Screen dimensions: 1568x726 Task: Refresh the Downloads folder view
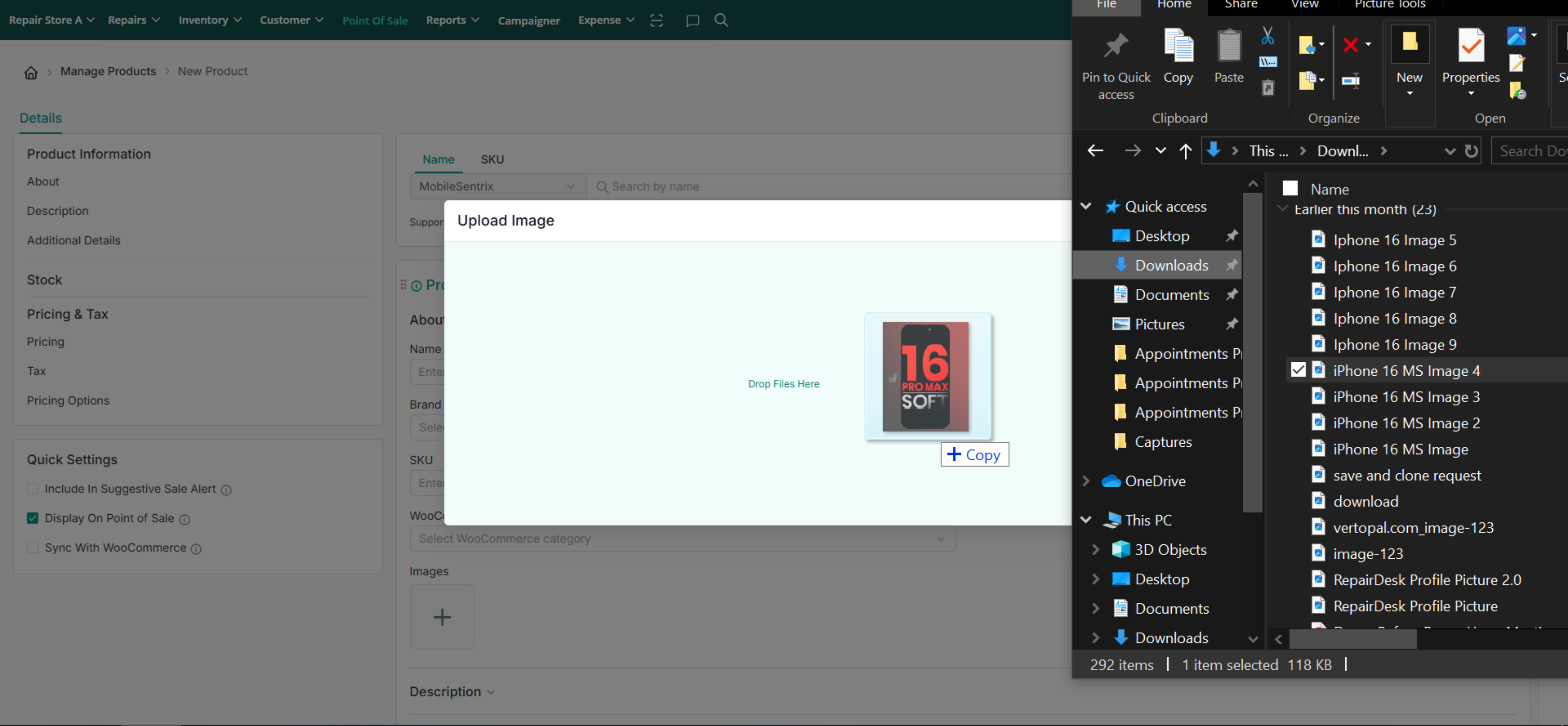1470,151
